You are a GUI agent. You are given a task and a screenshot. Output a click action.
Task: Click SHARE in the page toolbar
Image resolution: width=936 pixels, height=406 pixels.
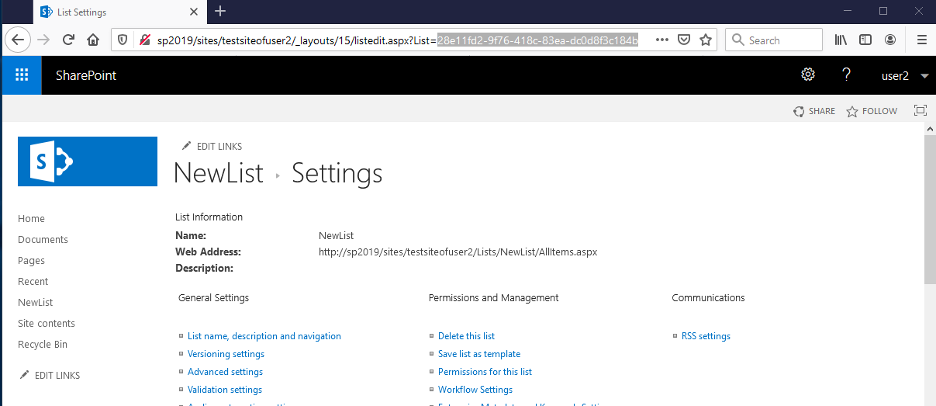click(814, 111)
